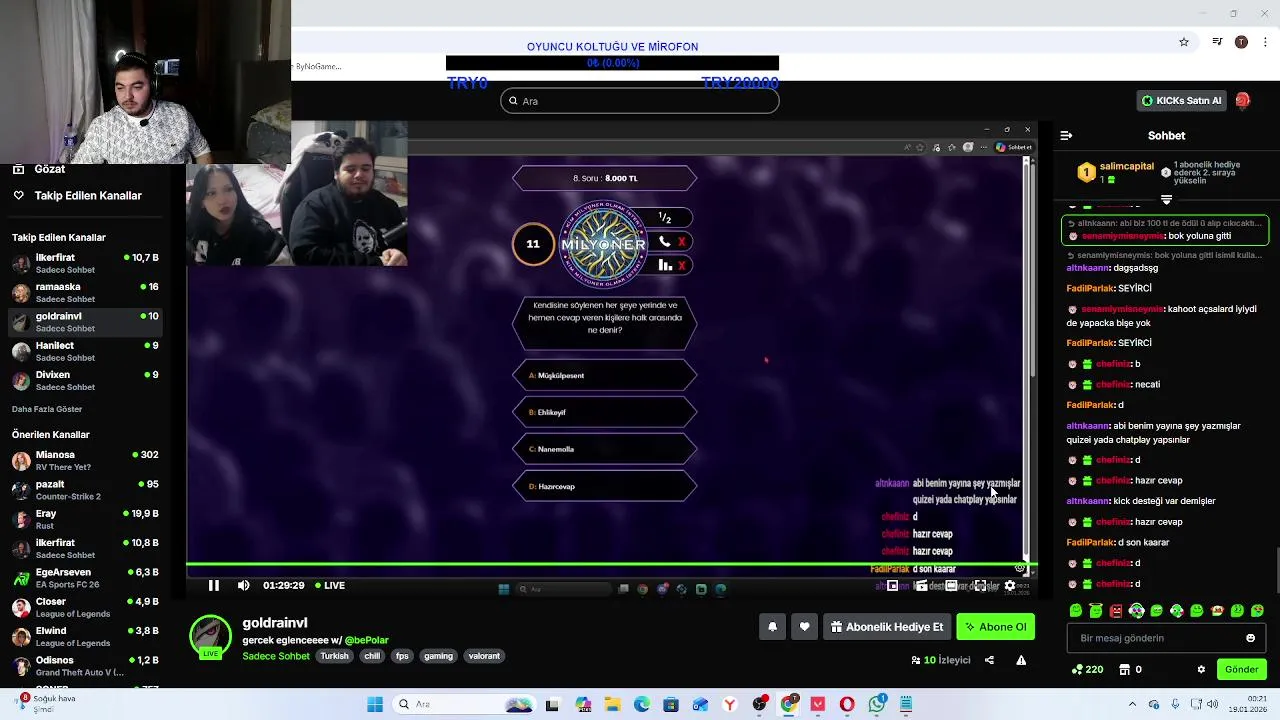This screenshot has width=1280, height=720.
Task: Open the Windows Start menu
Action: point(375,704)
